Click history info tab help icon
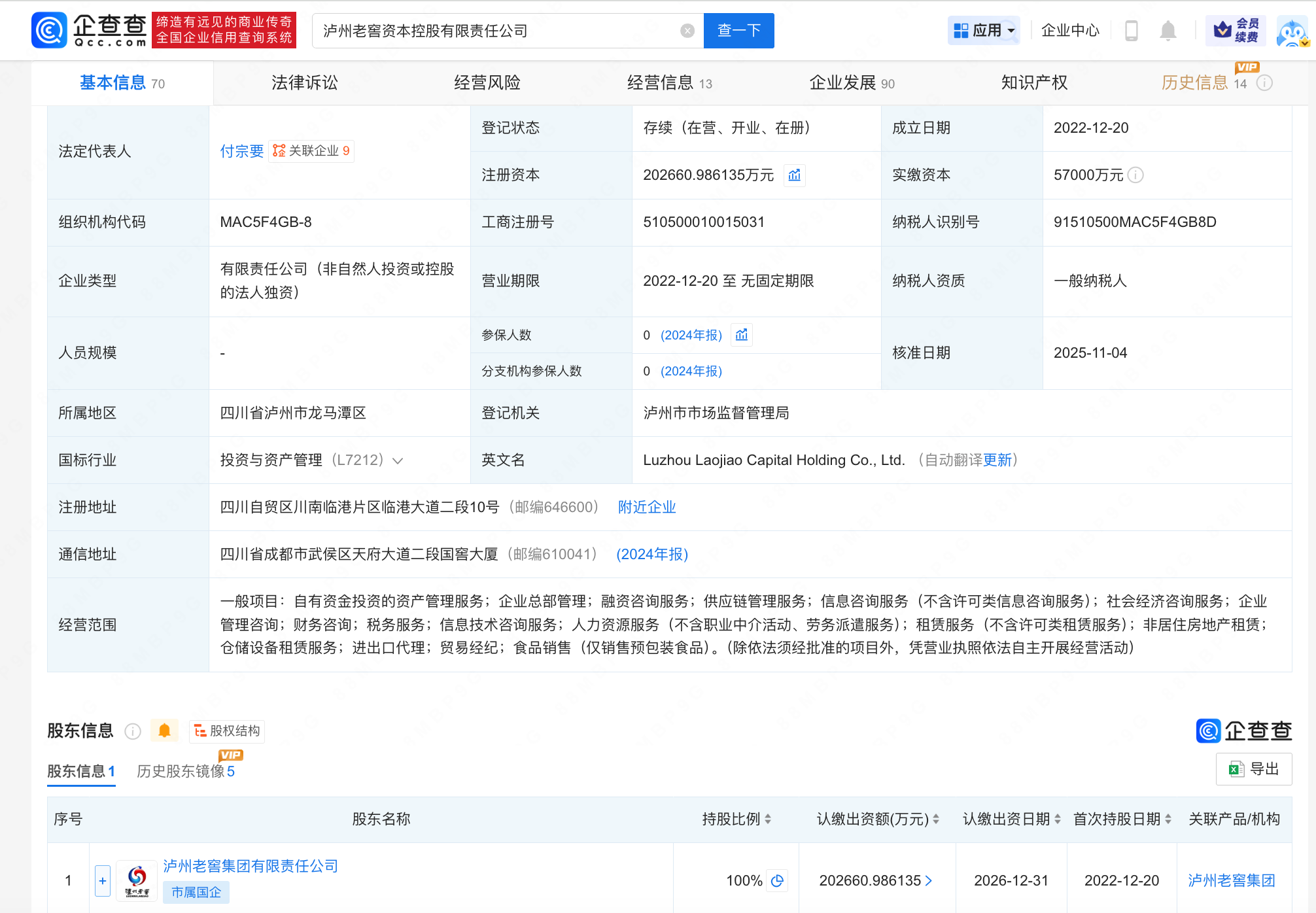Screen dimensions: 1316x913 [1265, 83]
